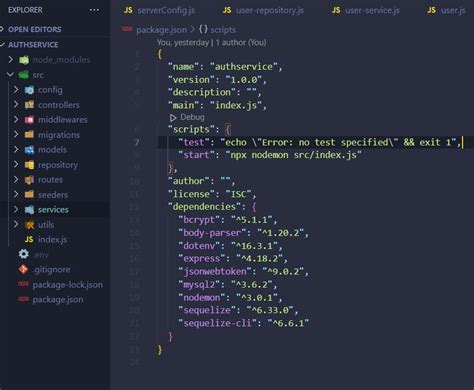Image resolution: width=474 pixels, height=390 pixels.
Task: Click the package-lock.json file icon
Action: point(23,284)
